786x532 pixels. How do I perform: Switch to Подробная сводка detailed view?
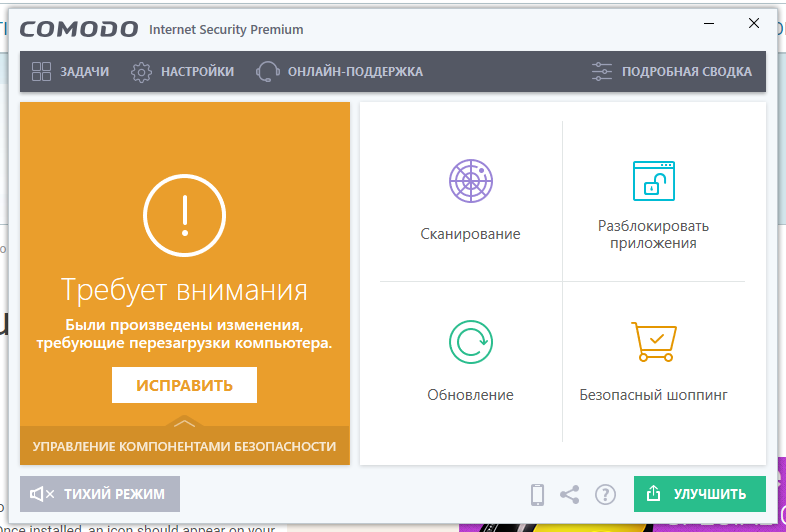tap(672, 72)
